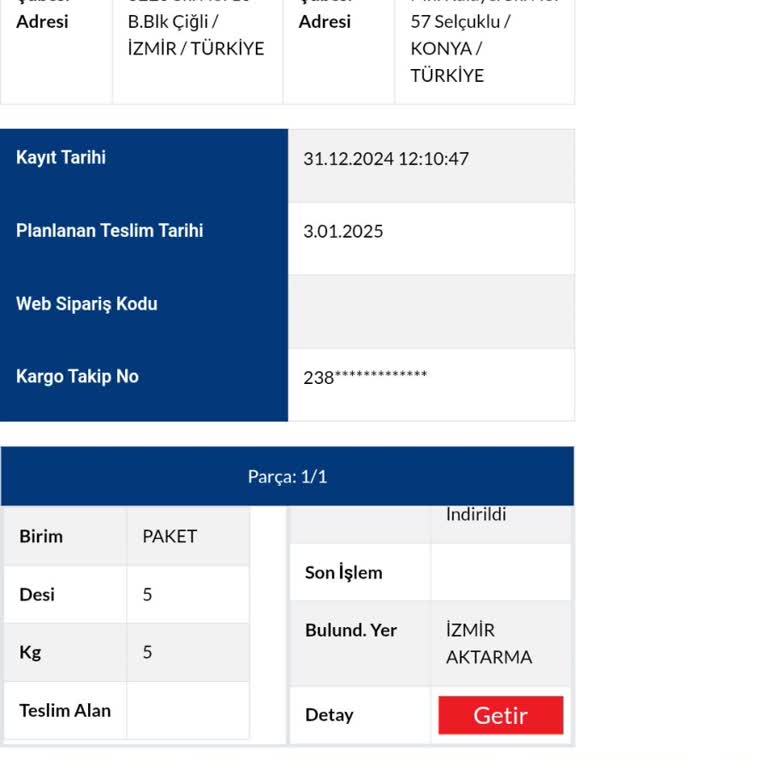
Task: Select the Kargo Takip No label
Action: point(77,377)
